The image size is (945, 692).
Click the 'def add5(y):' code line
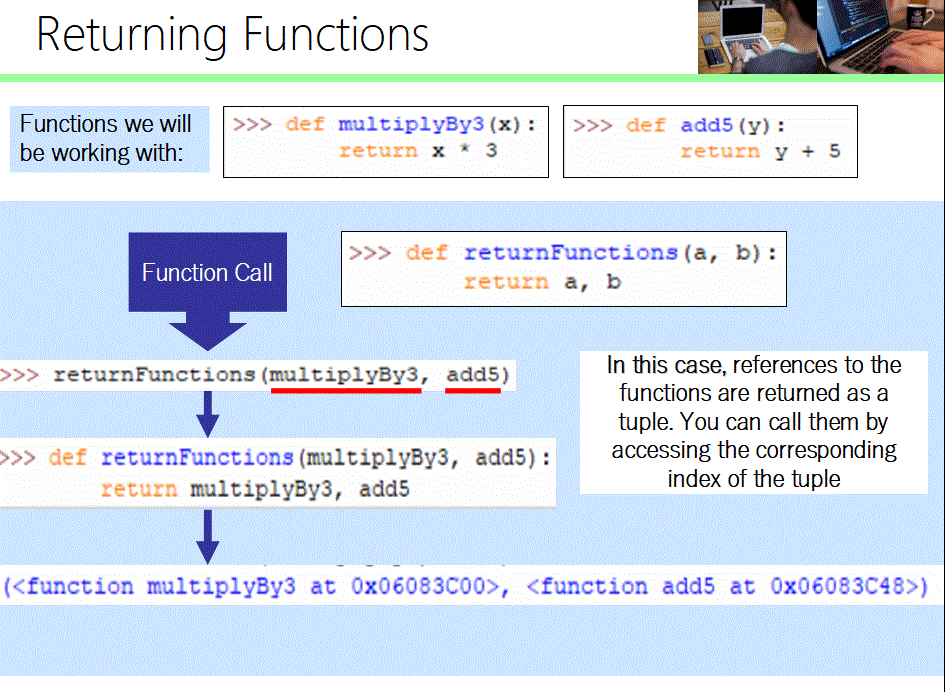point(679,125)
